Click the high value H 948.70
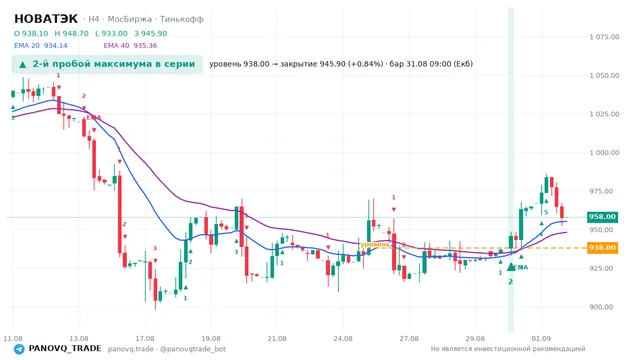The width and height of the screenshot is (640, 360). tap(71, 33)
